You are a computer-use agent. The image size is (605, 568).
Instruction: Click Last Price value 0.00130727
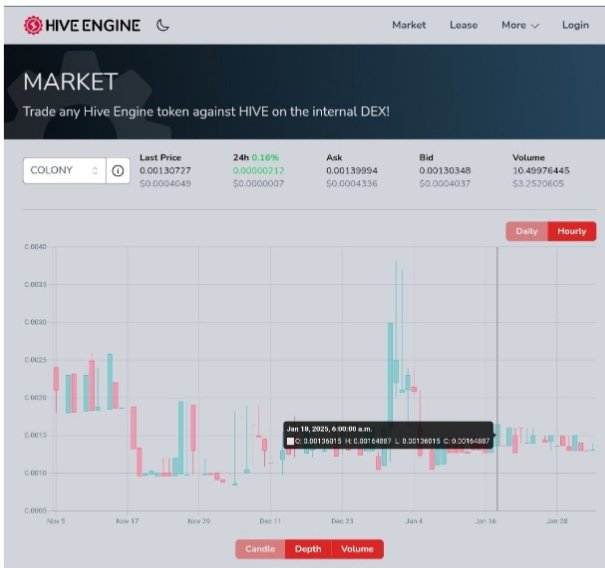point(165,171)
